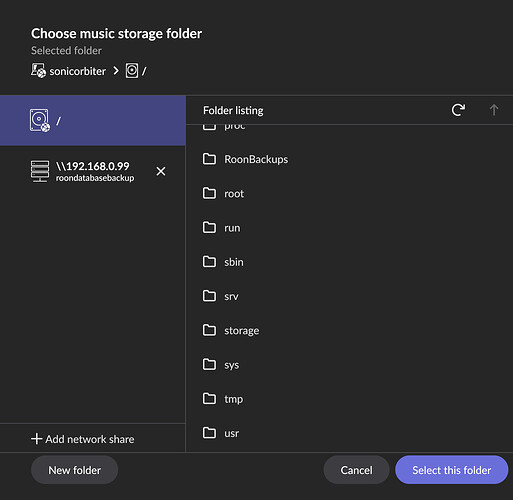Confirm with Select this folder
The image size is (513, 500).
(x=452, y=470)
